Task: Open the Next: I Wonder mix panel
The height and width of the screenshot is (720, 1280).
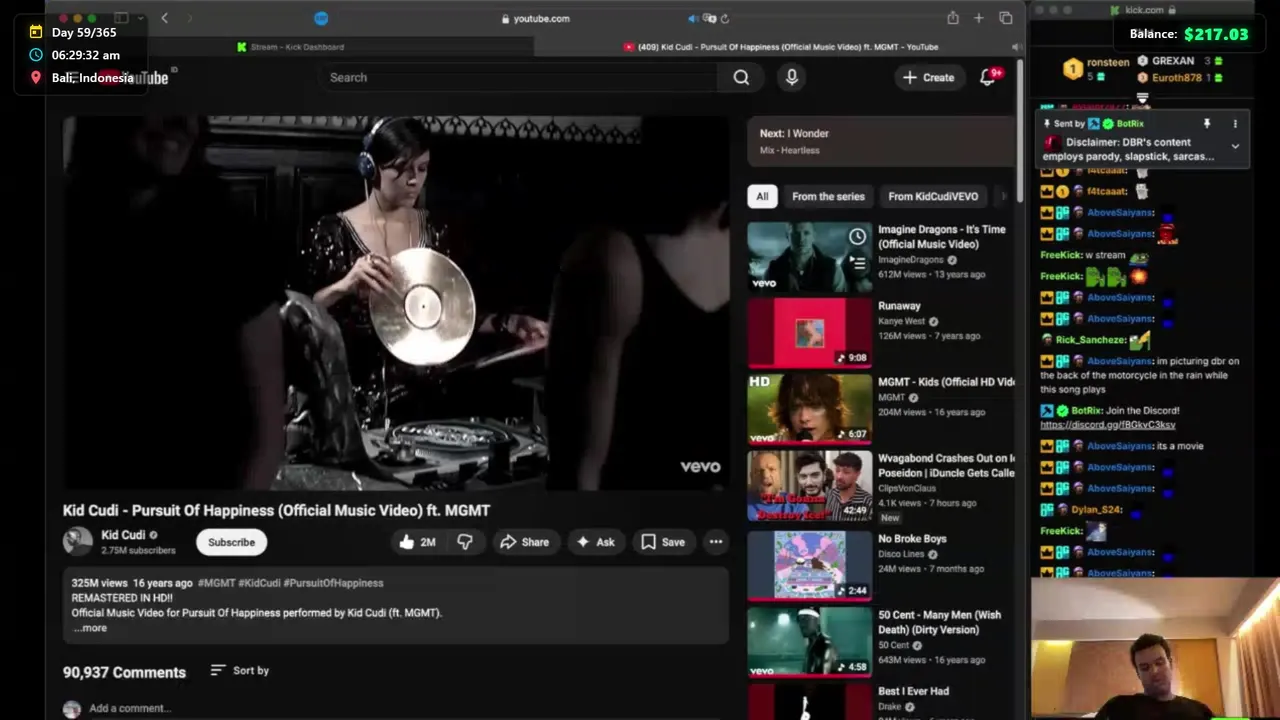Action: 880,141
